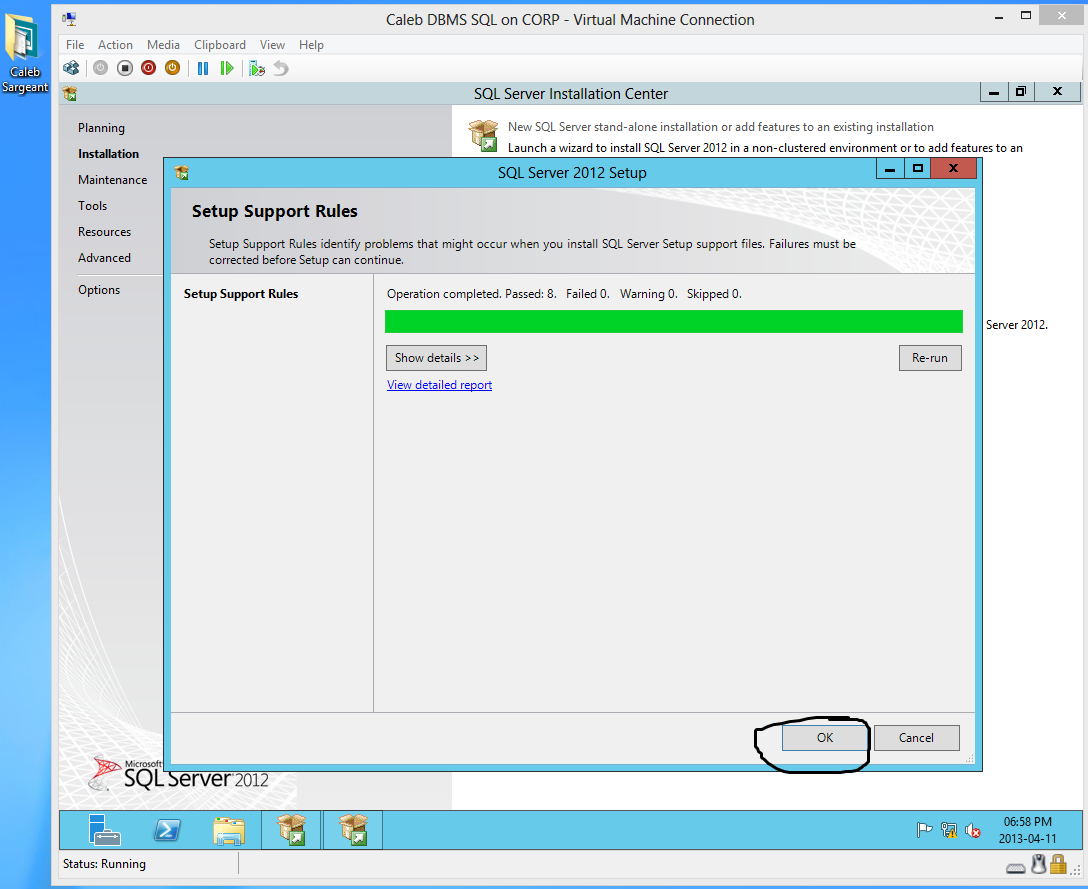Minimize the SQL Server 2012 Setup dialog

(x=890, y=169)
